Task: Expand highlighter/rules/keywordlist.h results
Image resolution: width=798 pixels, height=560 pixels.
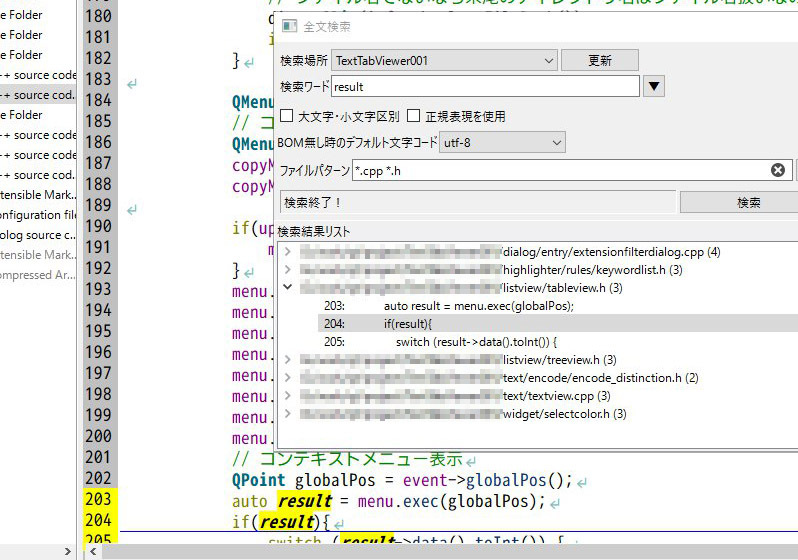Action: point(288,270)
